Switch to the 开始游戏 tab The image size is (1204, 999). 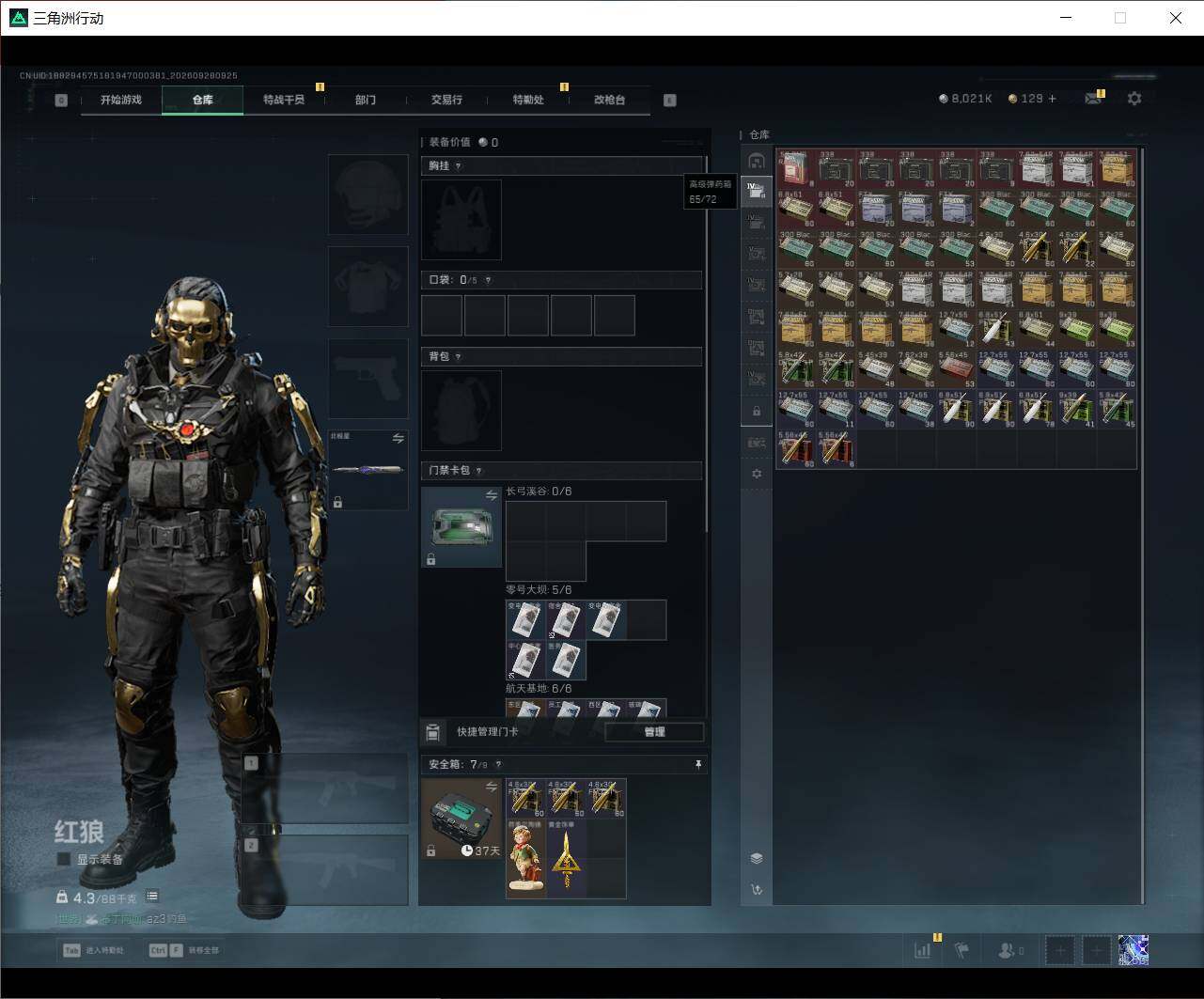pyautogui.click(x=121, y=100)
